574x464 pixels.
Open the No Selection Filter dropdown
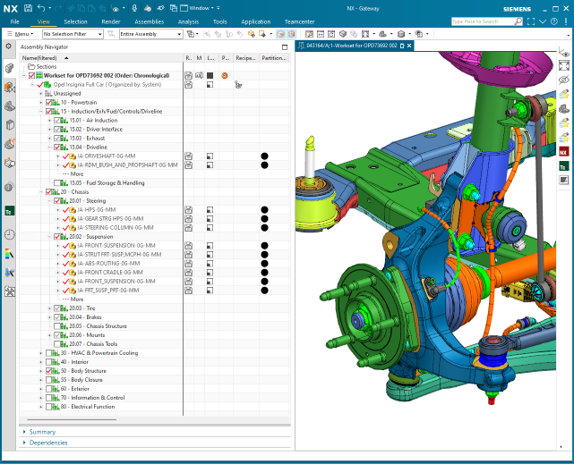tap(72, 34)
